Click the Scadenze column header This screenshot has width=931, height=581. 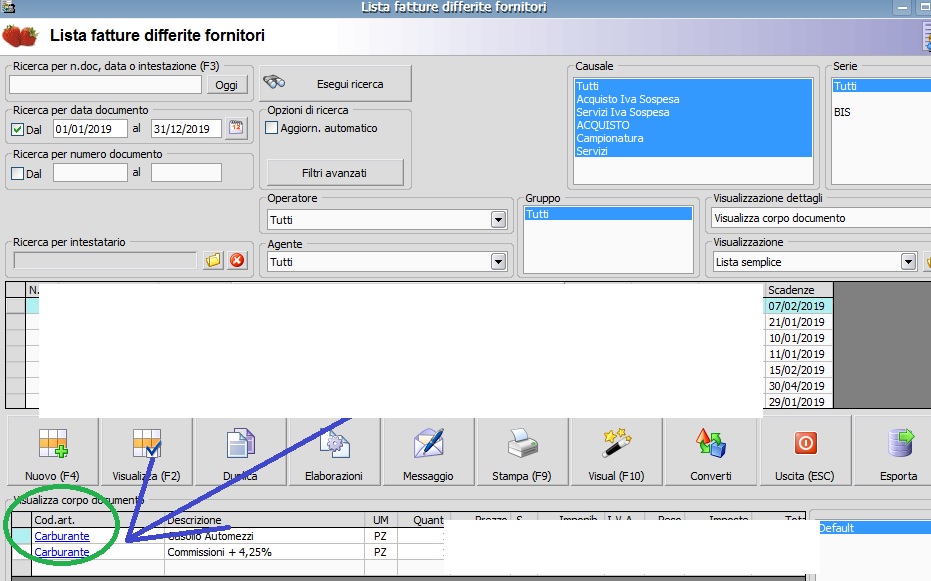pyautogui.click(x=798, y=290)
